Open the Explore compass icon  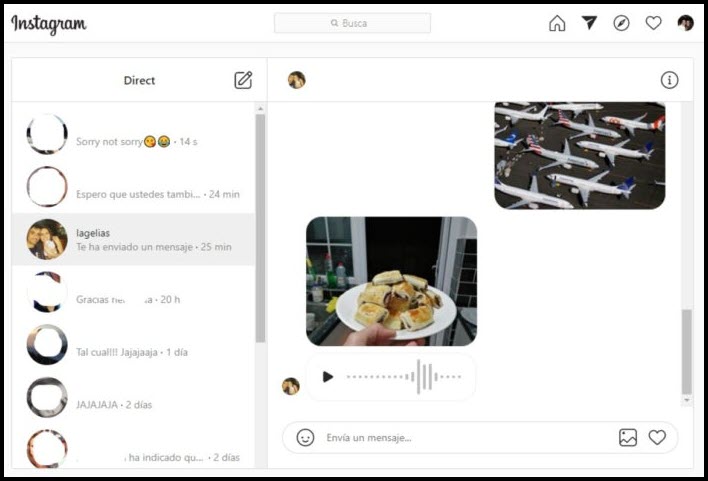[x=621, y=23]
